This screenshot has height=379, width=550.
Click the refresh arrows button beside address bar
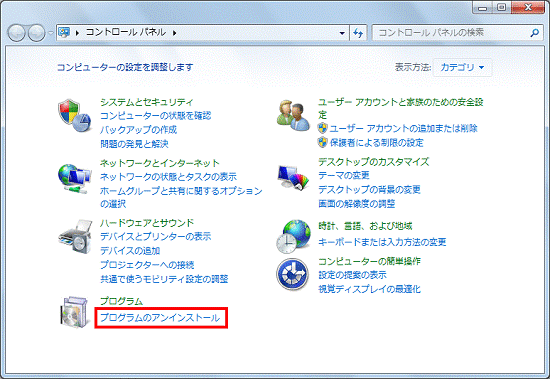click(x=358, y=33)
